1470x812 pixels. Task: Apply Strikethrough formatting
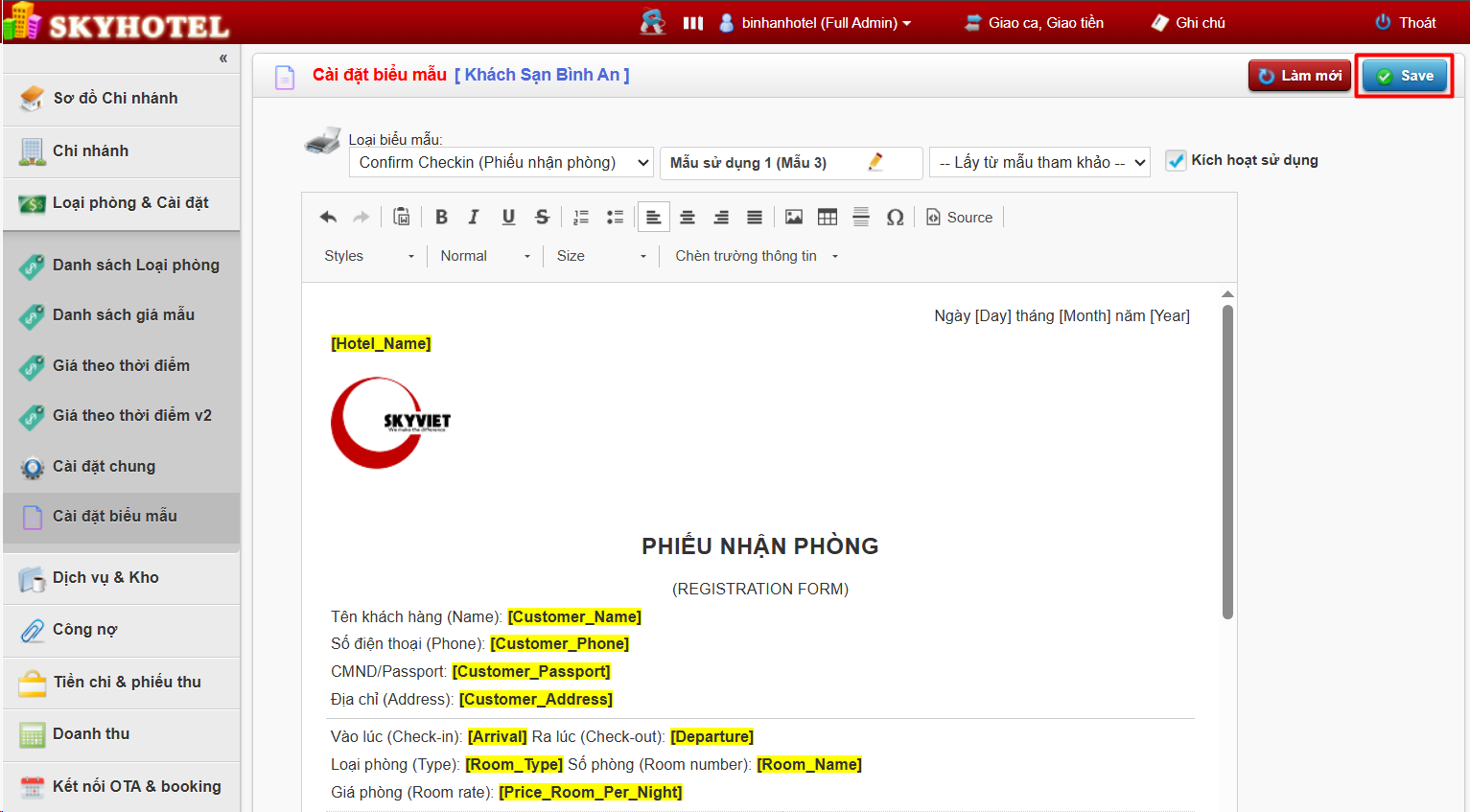pyautogui.click(x=542, y=218)
